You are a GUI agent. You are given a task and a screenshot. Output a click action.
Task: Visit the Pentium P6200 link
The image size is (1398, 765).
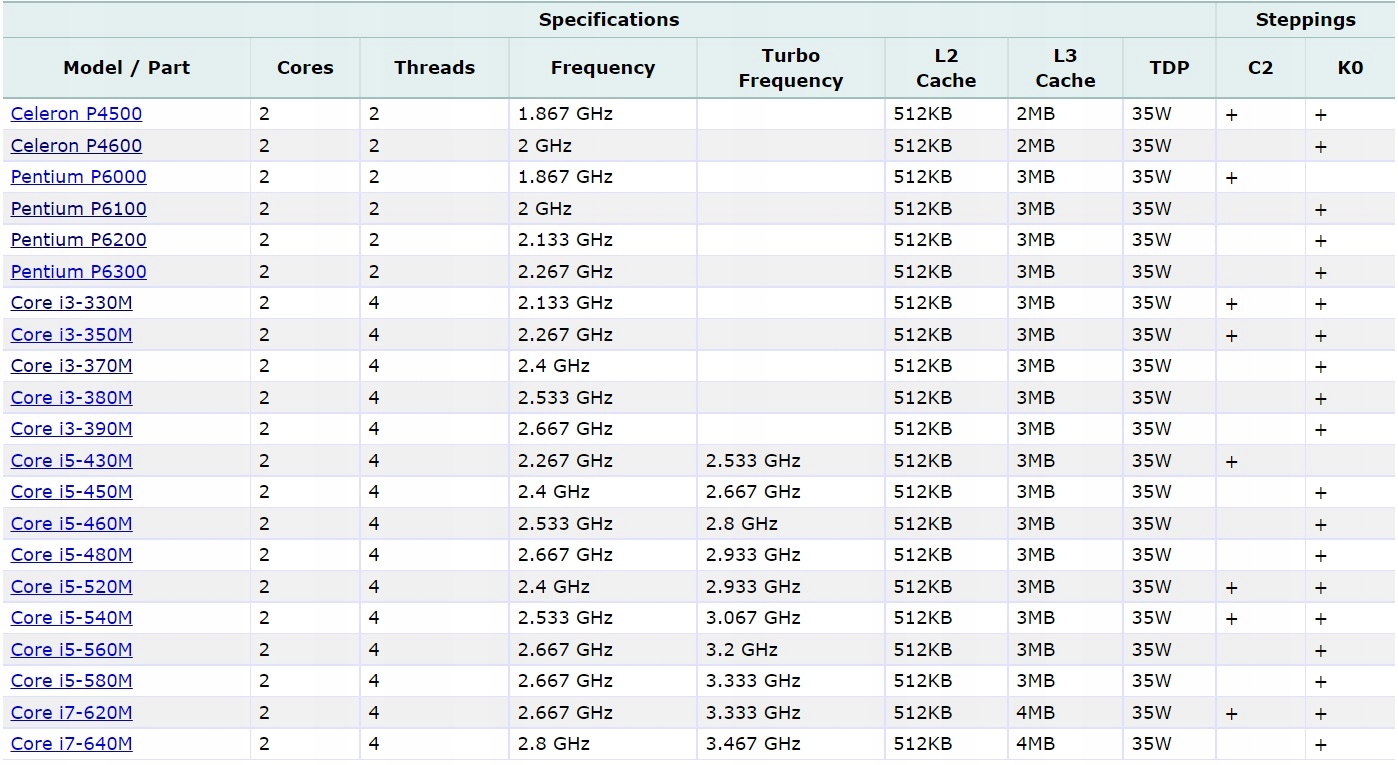click(x=78, y=240)
